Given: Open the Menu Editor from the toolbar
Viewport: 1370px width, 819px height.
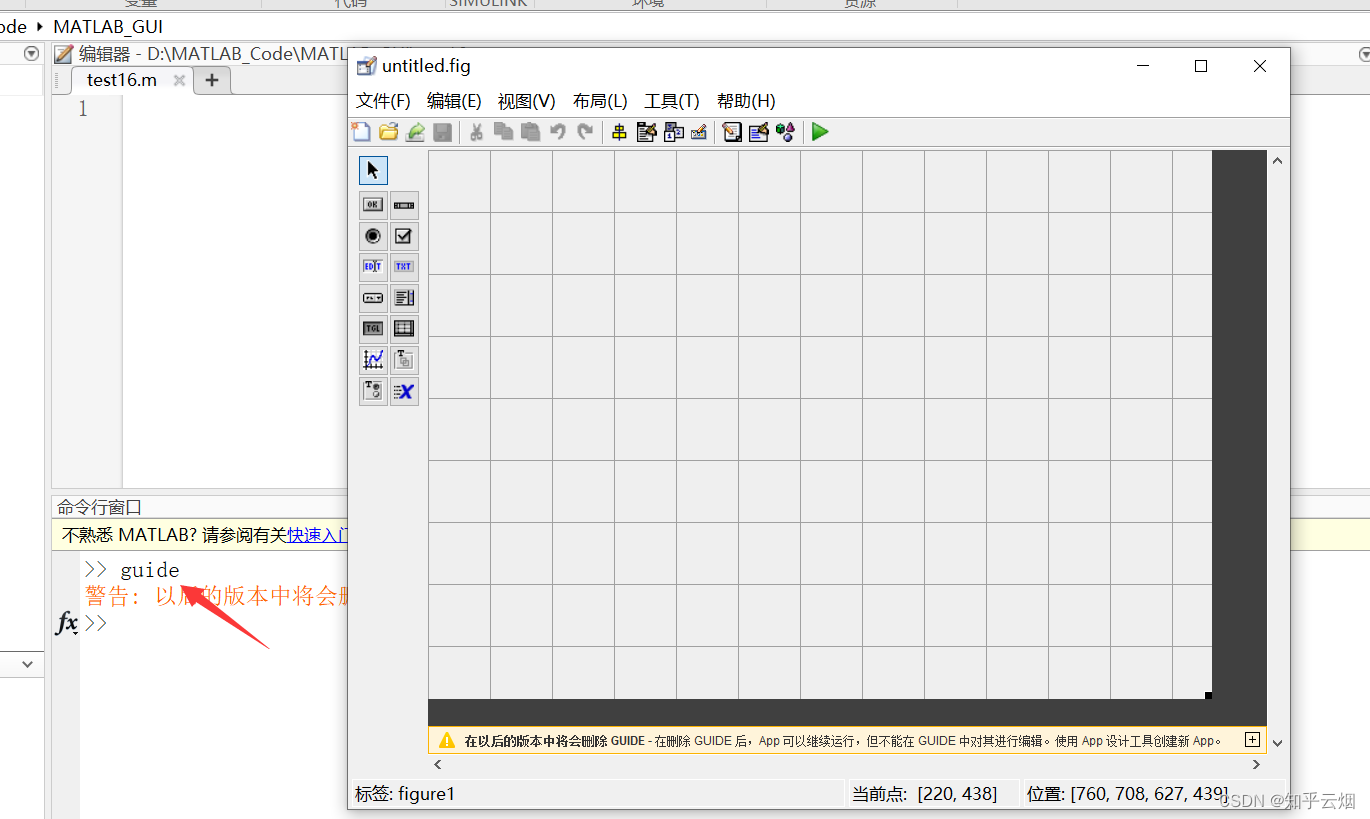Looking at the screenshot, I should tap(646, 131).
